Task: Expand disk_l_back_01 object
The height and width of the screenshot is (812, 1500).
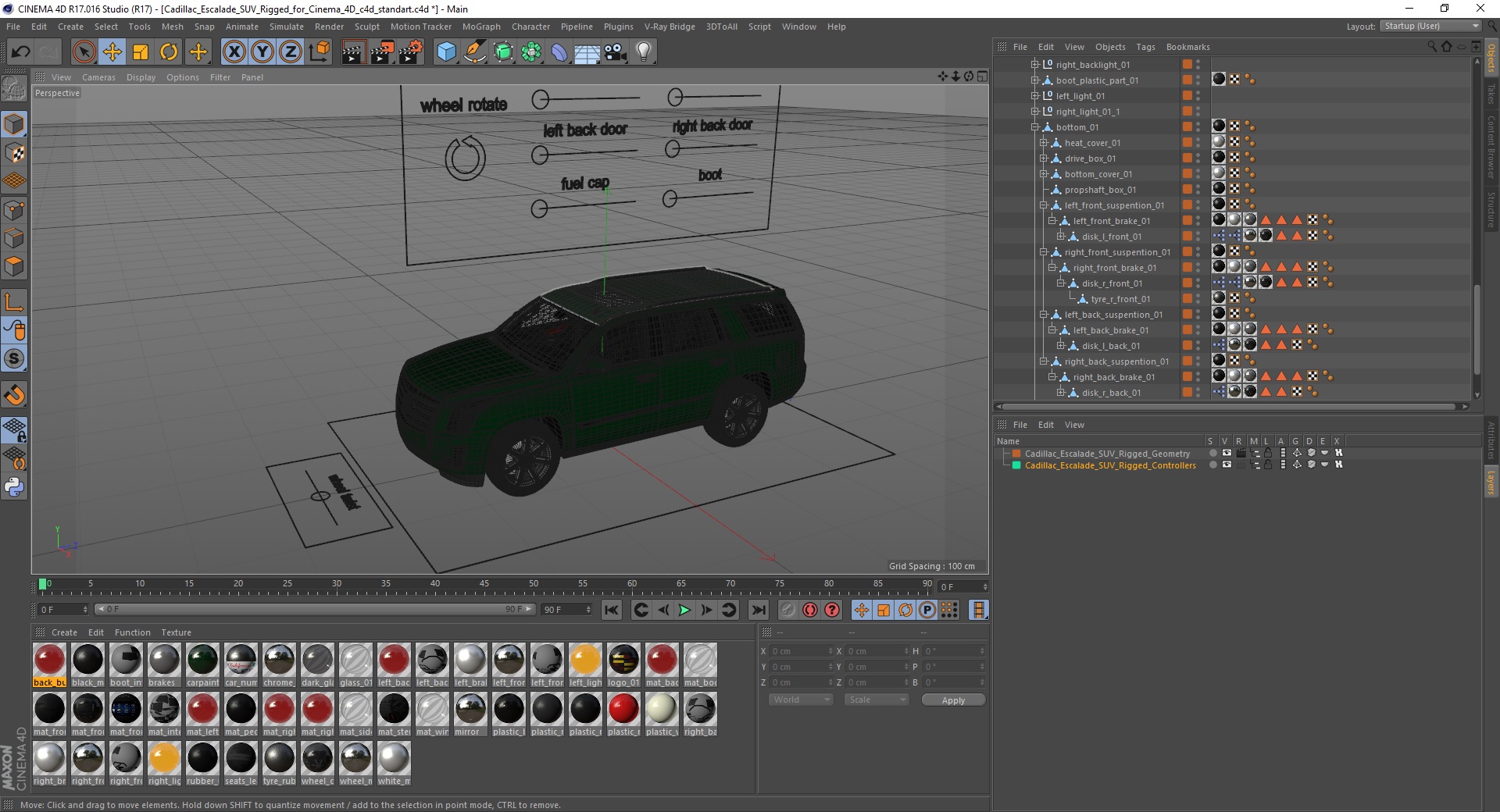Action: click(x=1060, y=346)
